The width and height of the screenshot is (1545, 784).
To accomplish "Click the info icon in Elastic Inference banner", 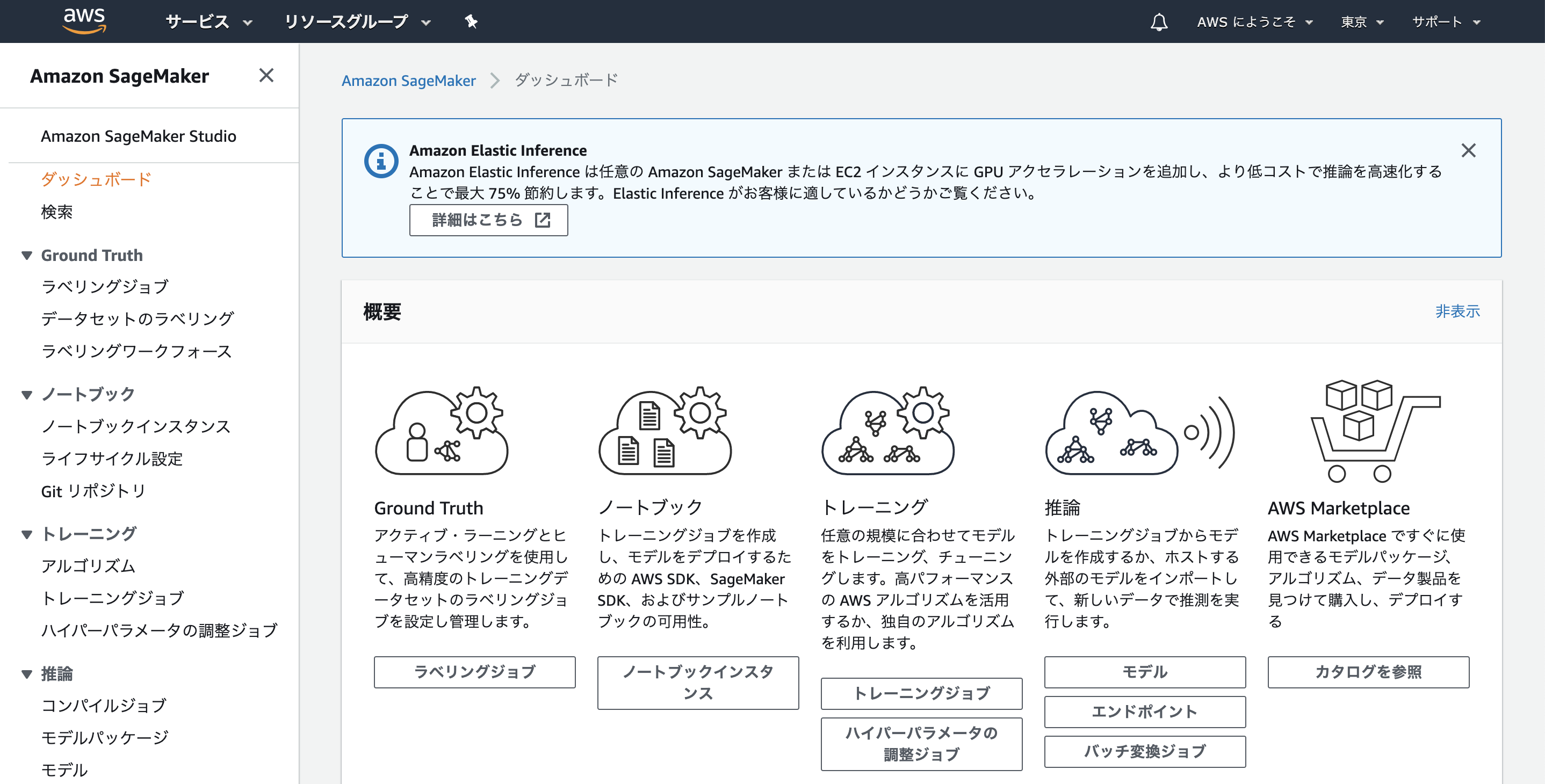I will 381,161.
